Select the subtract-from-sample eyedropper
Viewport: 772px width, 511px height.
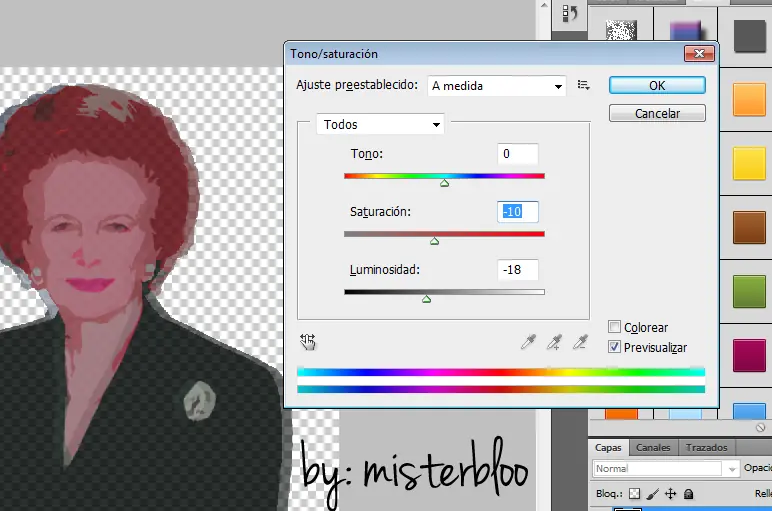(x=580, y=342)
